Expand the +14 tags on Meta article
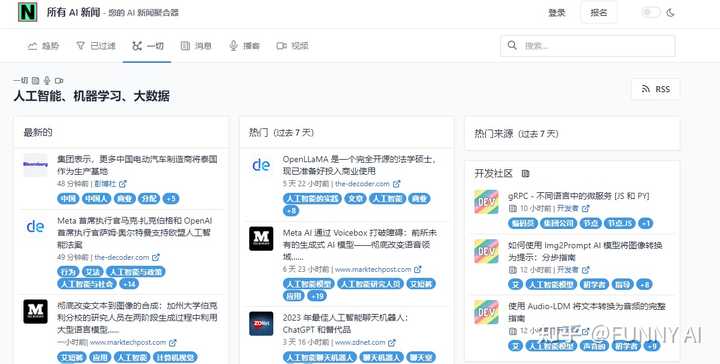Image resolution: width=720 pixels, height=364 pixels. [x=129, y=284]
